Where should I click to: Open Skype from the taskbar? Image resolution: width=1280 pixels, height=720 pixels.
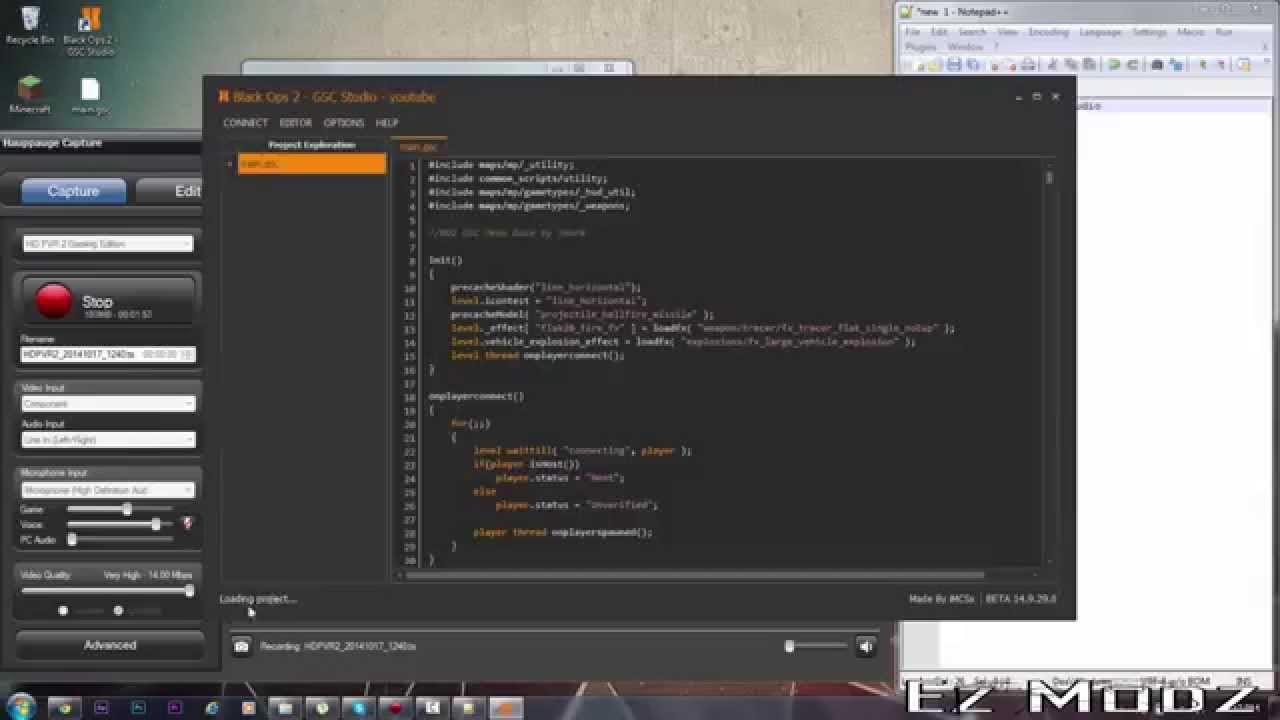[x=359, y=707]
